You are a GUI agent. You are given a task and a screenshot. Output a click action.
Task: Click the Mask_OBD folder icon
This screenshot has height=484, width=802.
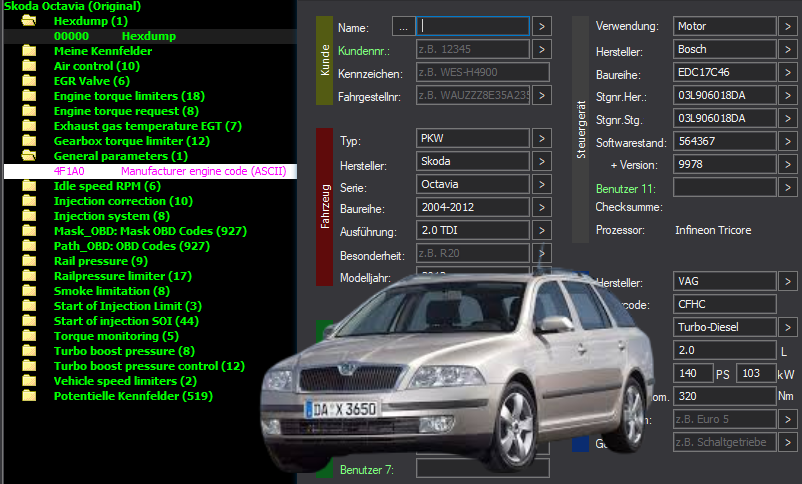click(29, 231)
